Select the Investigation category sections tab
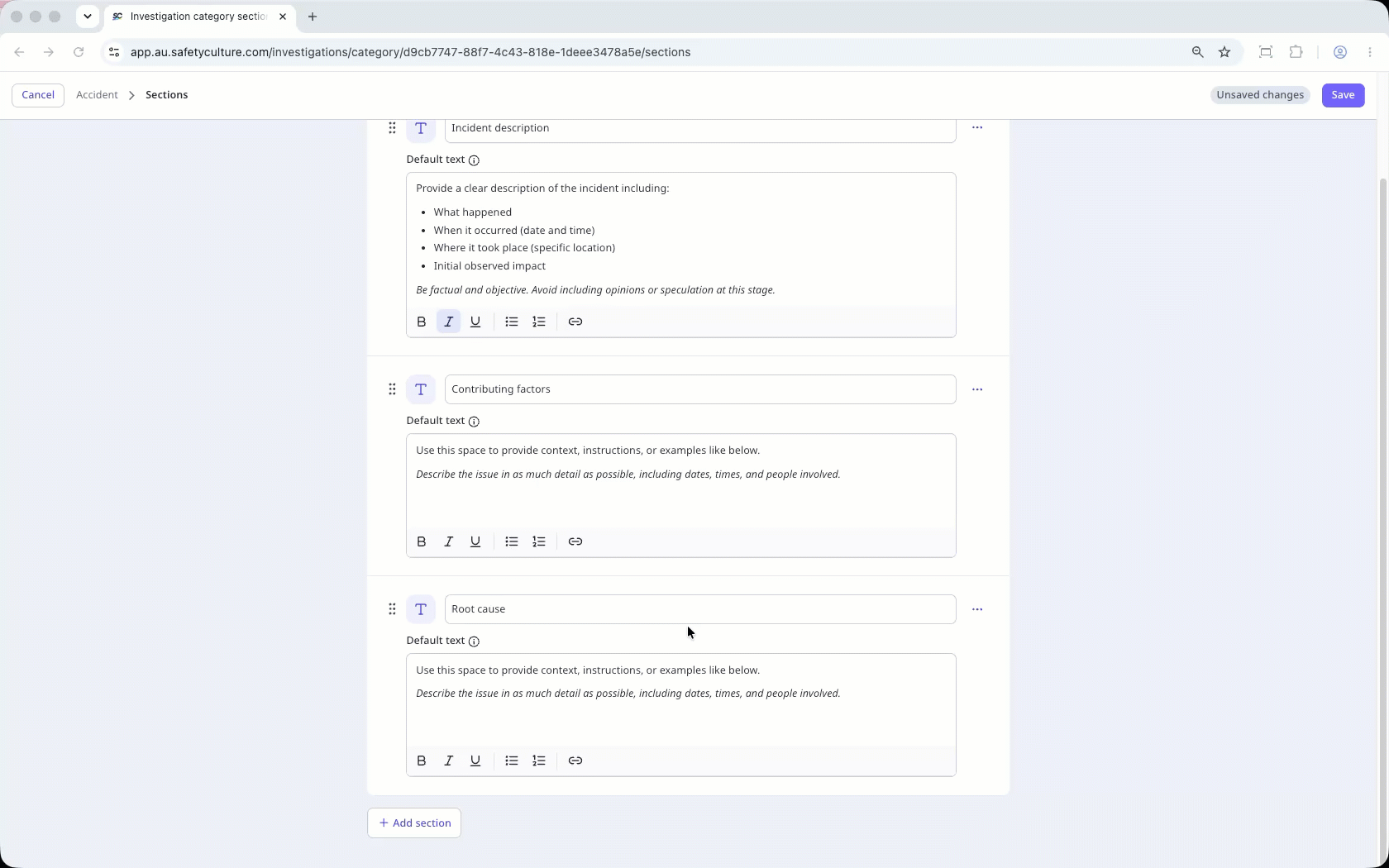Image resolution: width=1389 pixels, height=868 pixels. (198, 17)
